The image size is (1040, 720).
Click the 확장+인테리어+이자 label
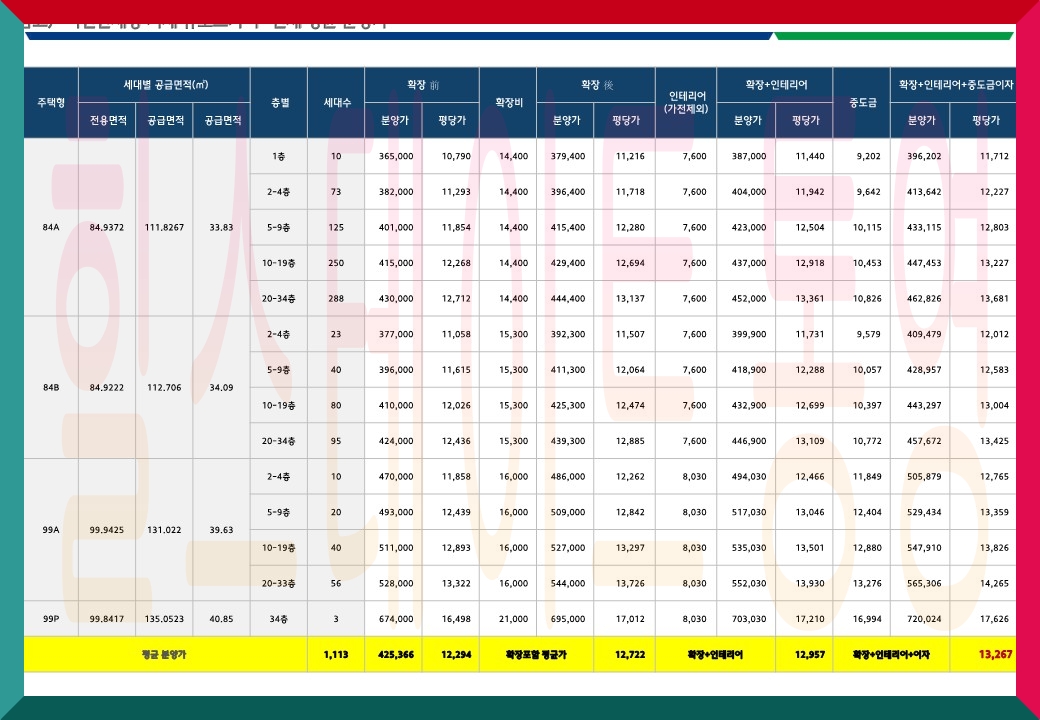[x=891, y=654]
